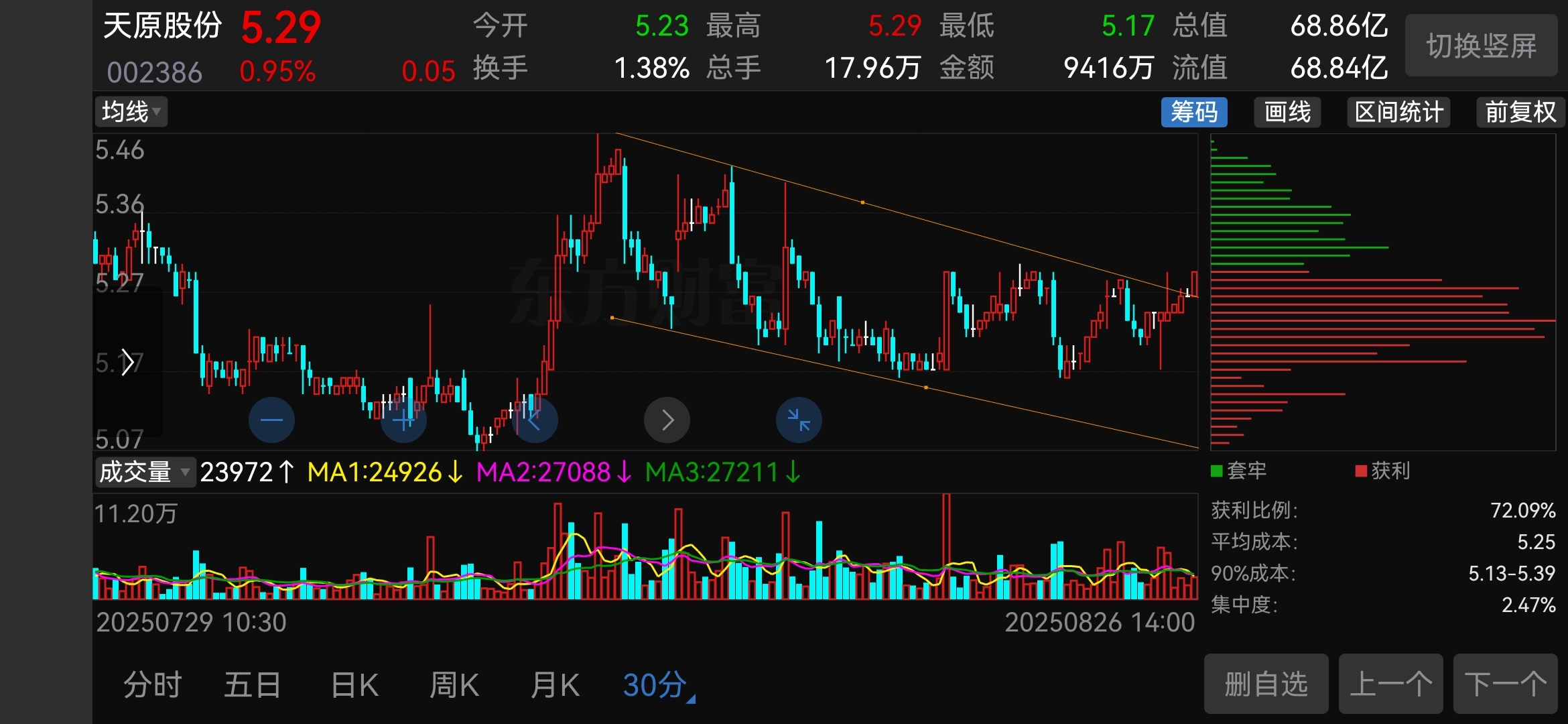Switch to the 五日 tab
This screenshot has width=1568, height=724.
[x=253, y=685]
